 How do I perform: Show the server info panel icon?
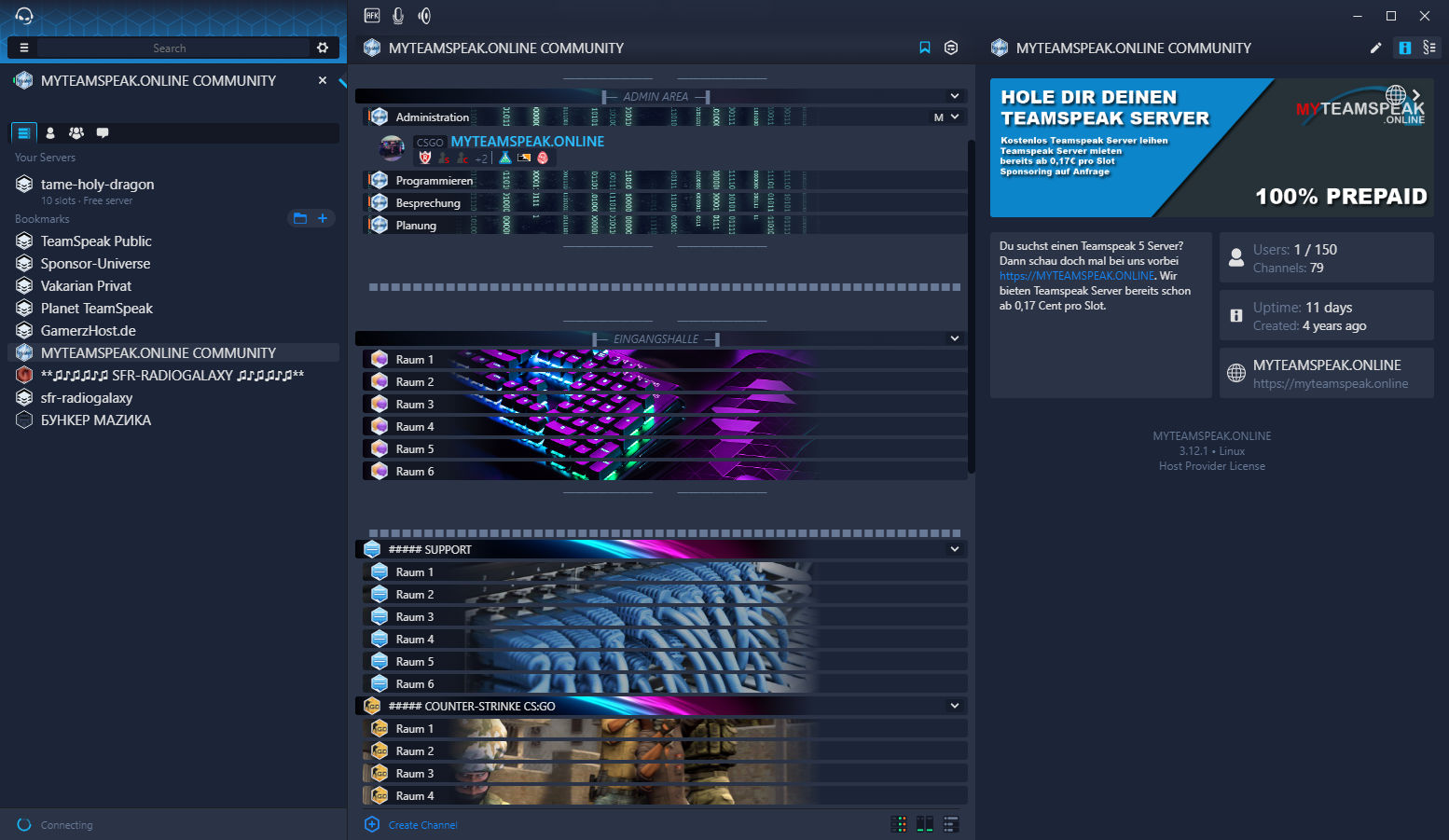coord(1404,48)
